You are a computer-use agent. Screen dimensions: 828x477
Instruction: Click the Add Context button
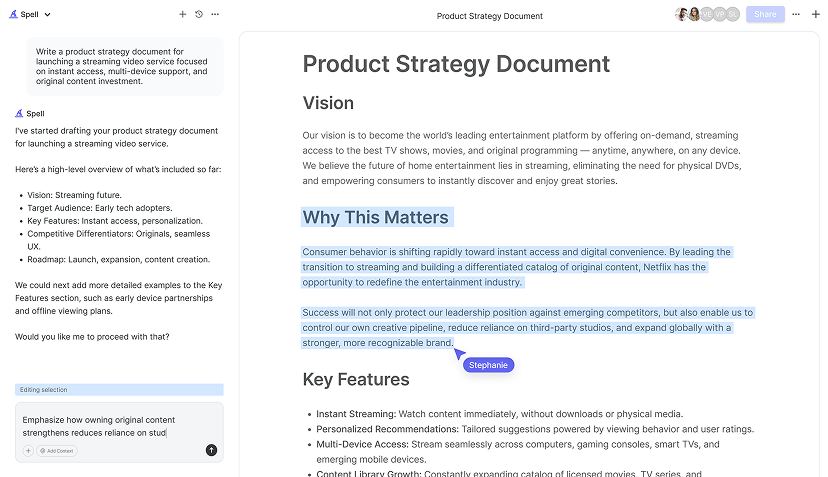click(x=58, y=451)
